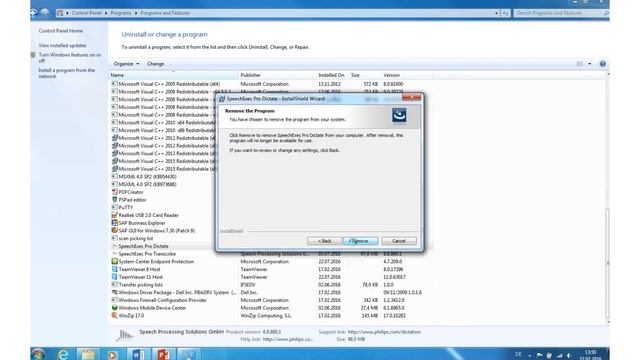Select the SpeechExec Pro Transcribe icon
640x360 pixels.
pos(115,254)
